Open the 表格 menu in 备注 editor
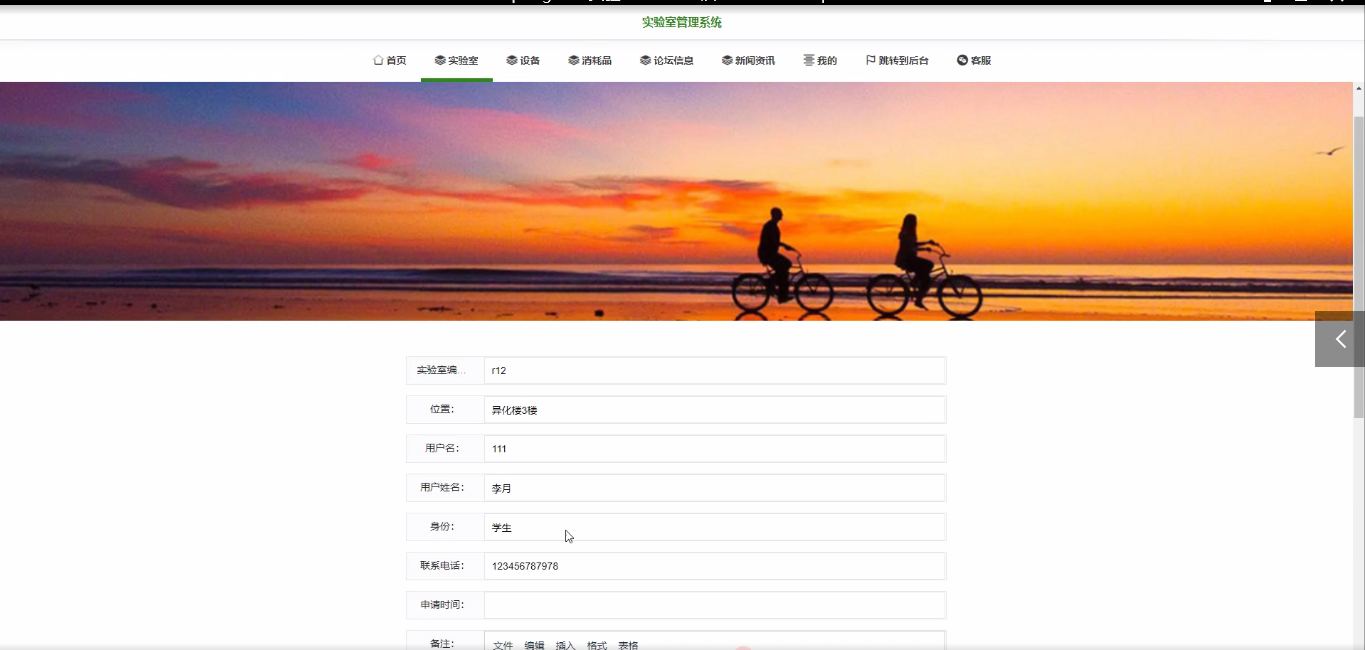The image size is (1365, 650). coord(628,645)
